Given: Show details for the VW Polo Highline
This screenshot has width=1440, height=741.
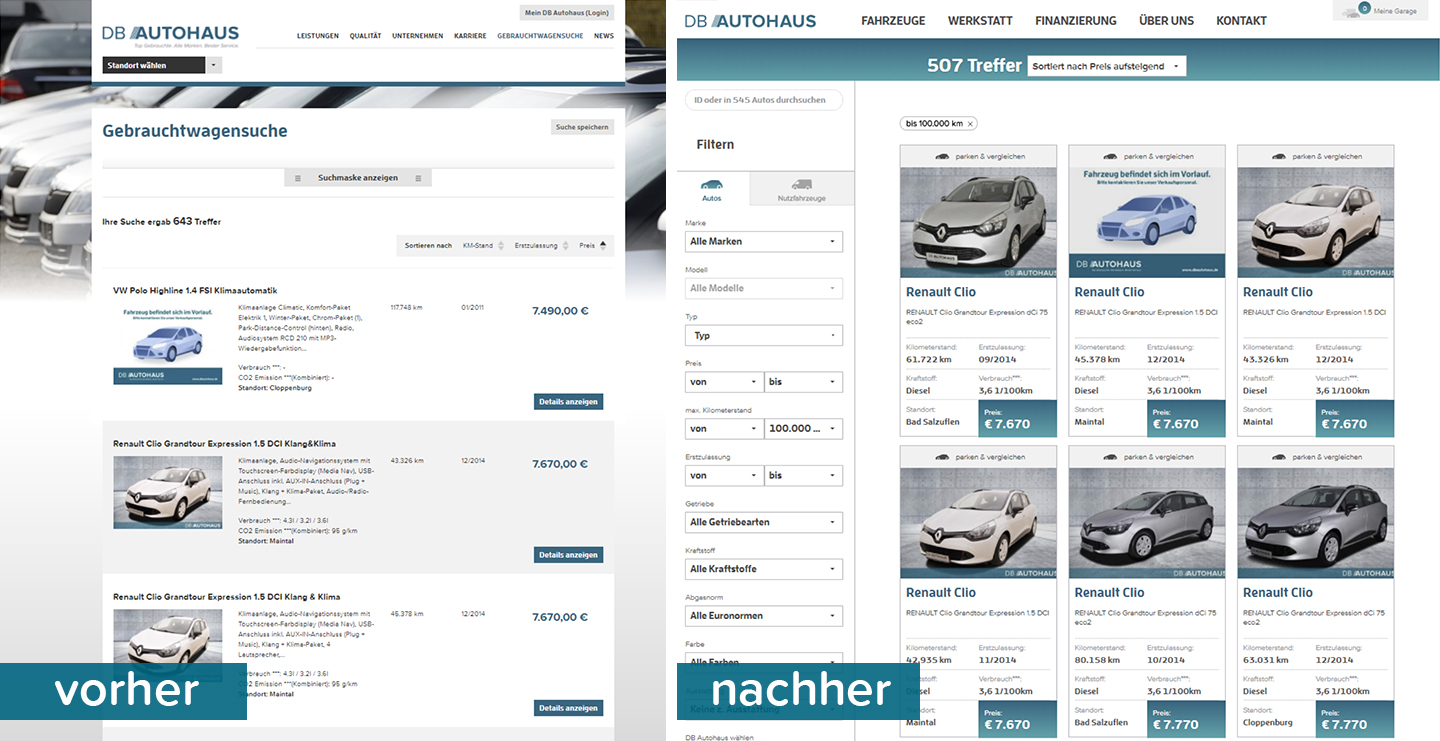Looking at the screenshot, I should point(567,402).
